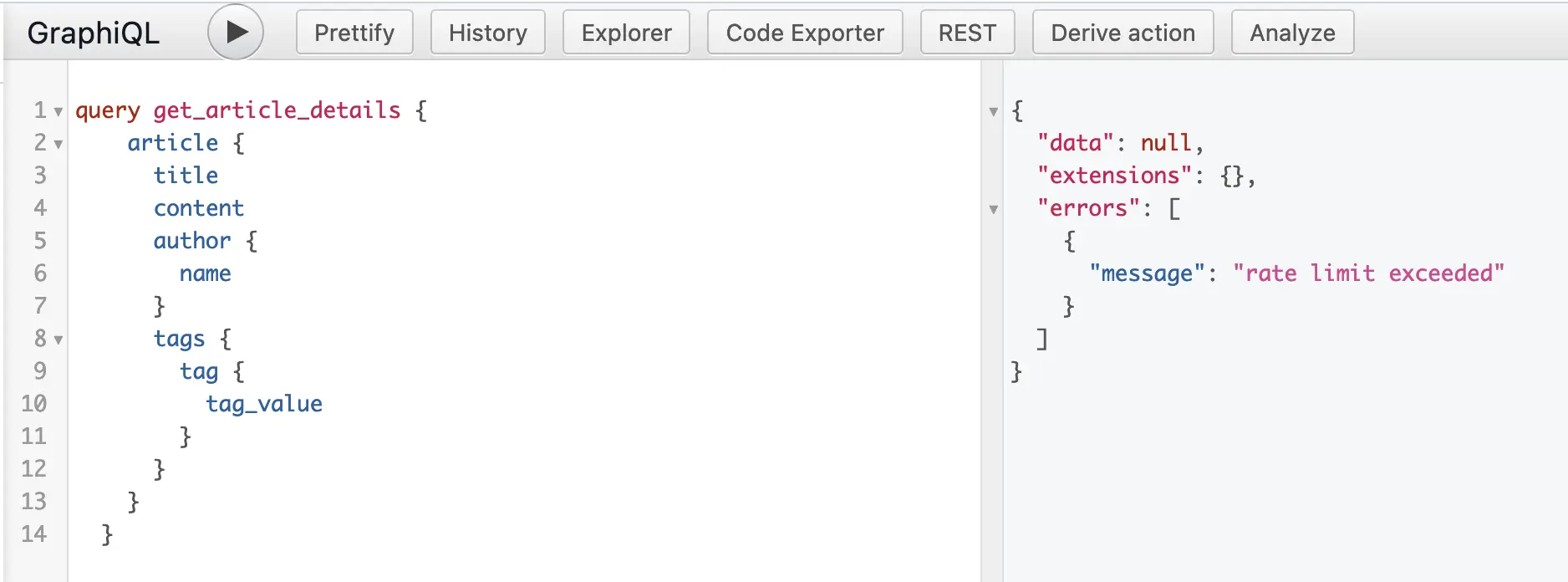Click the REST button

tap(968, 33)
